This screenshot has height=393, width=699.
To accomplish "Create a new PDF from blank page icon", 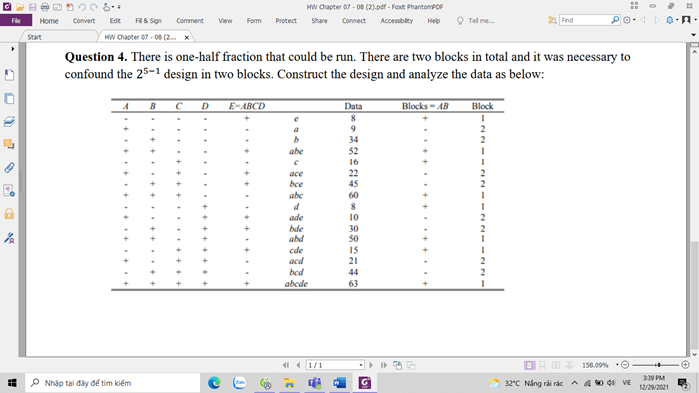I will pyautogui.click(x=70, y=7).
